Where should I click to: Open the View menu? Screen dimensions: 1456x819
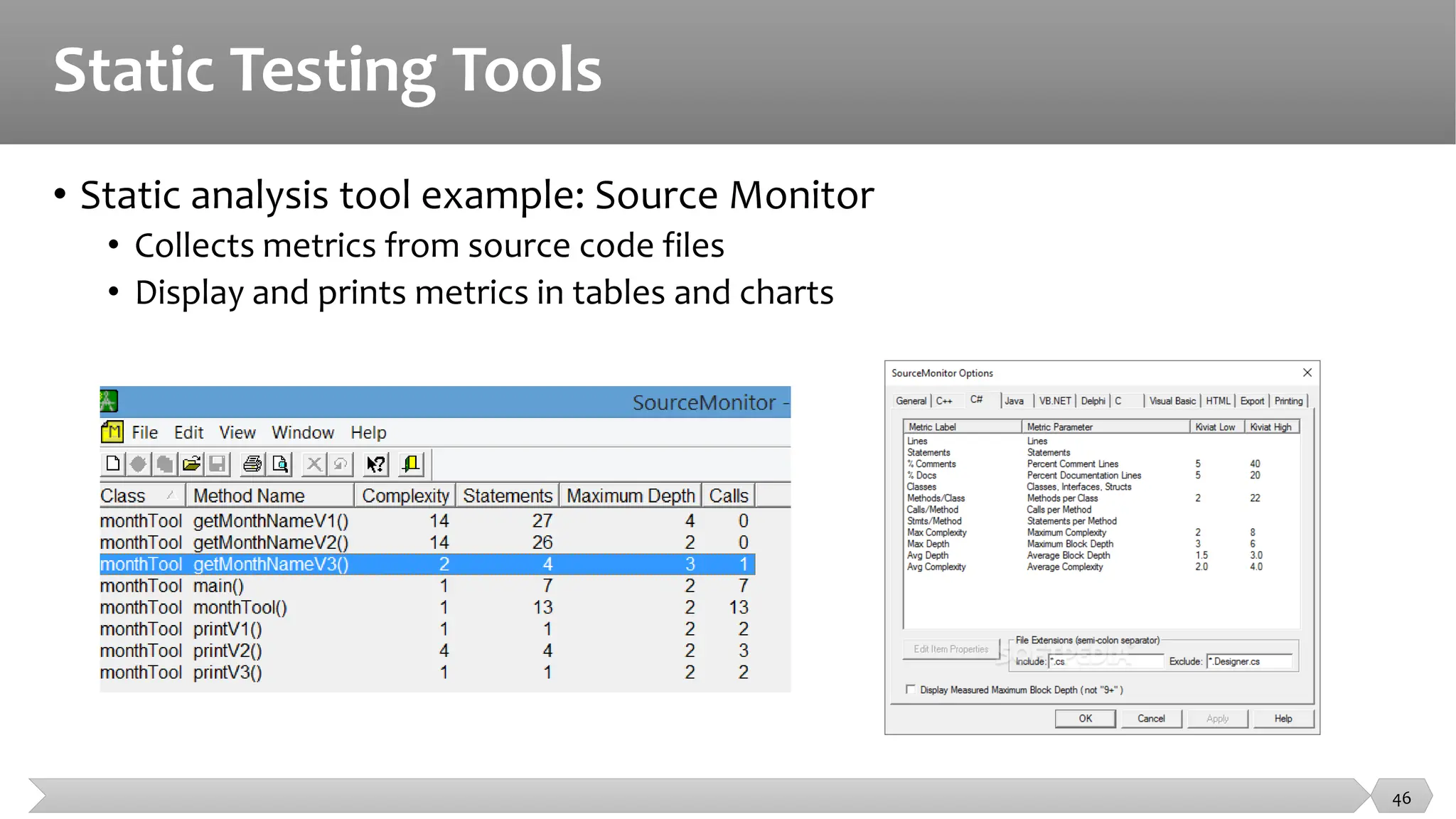click(237, 432)
